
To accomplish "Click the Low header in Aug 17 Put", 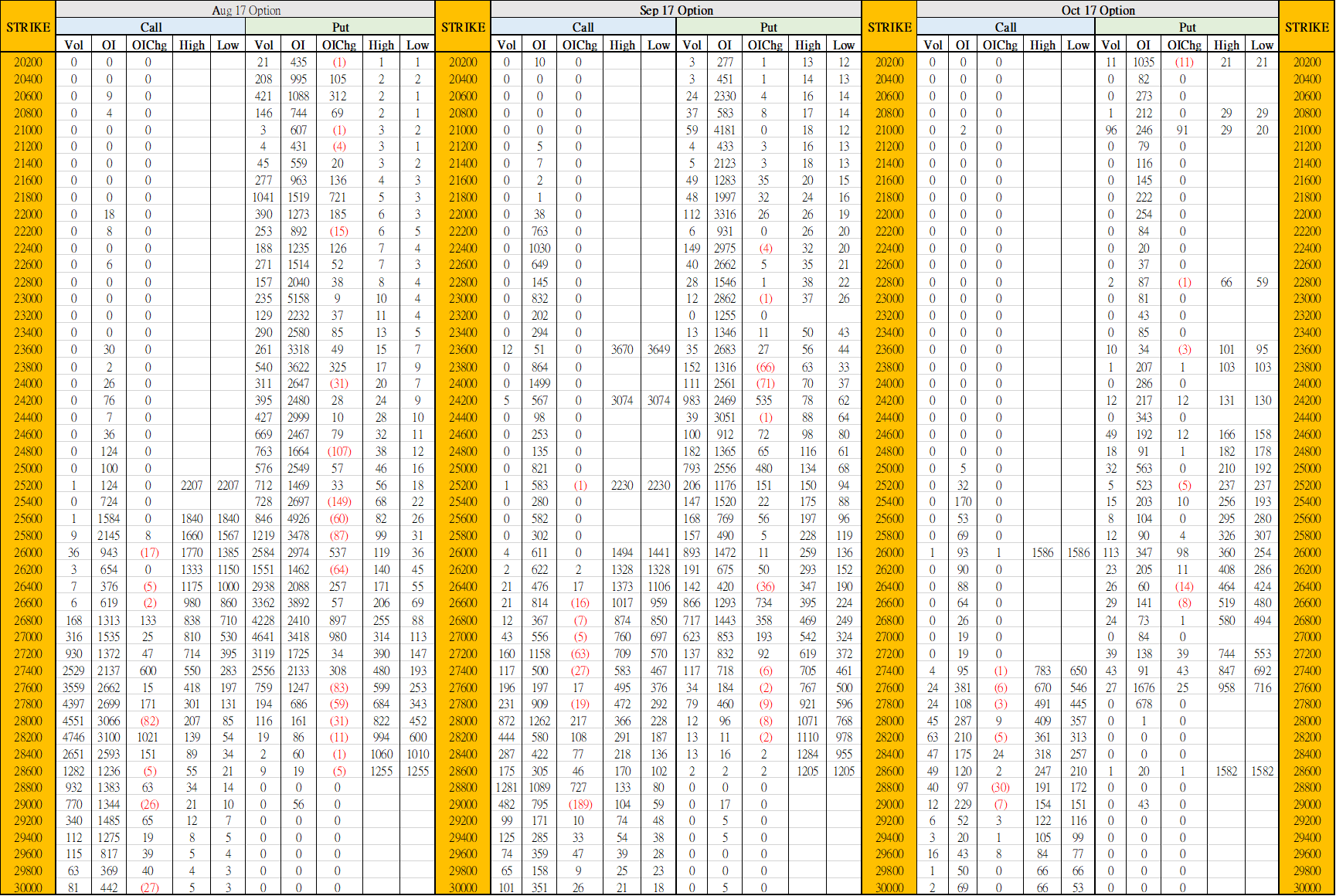I will tap(417, 45).
